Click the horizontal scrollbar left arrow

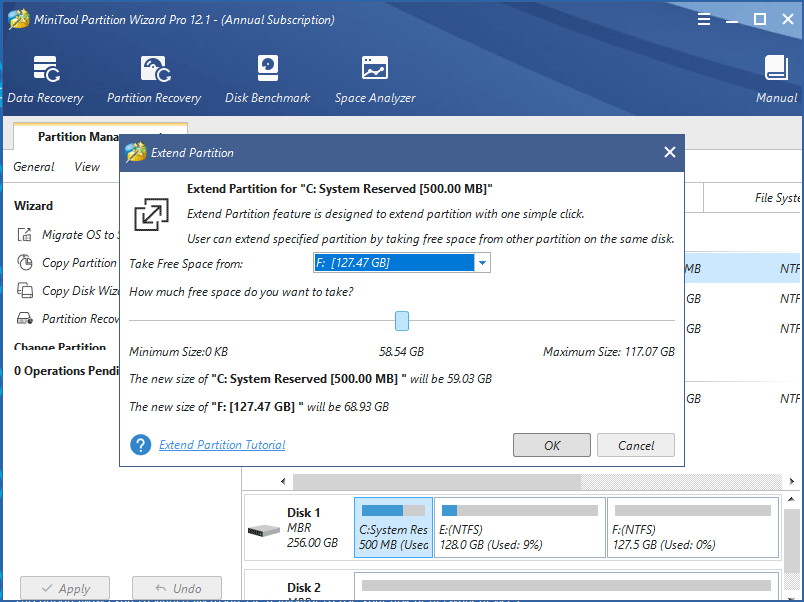pos(283,481)
